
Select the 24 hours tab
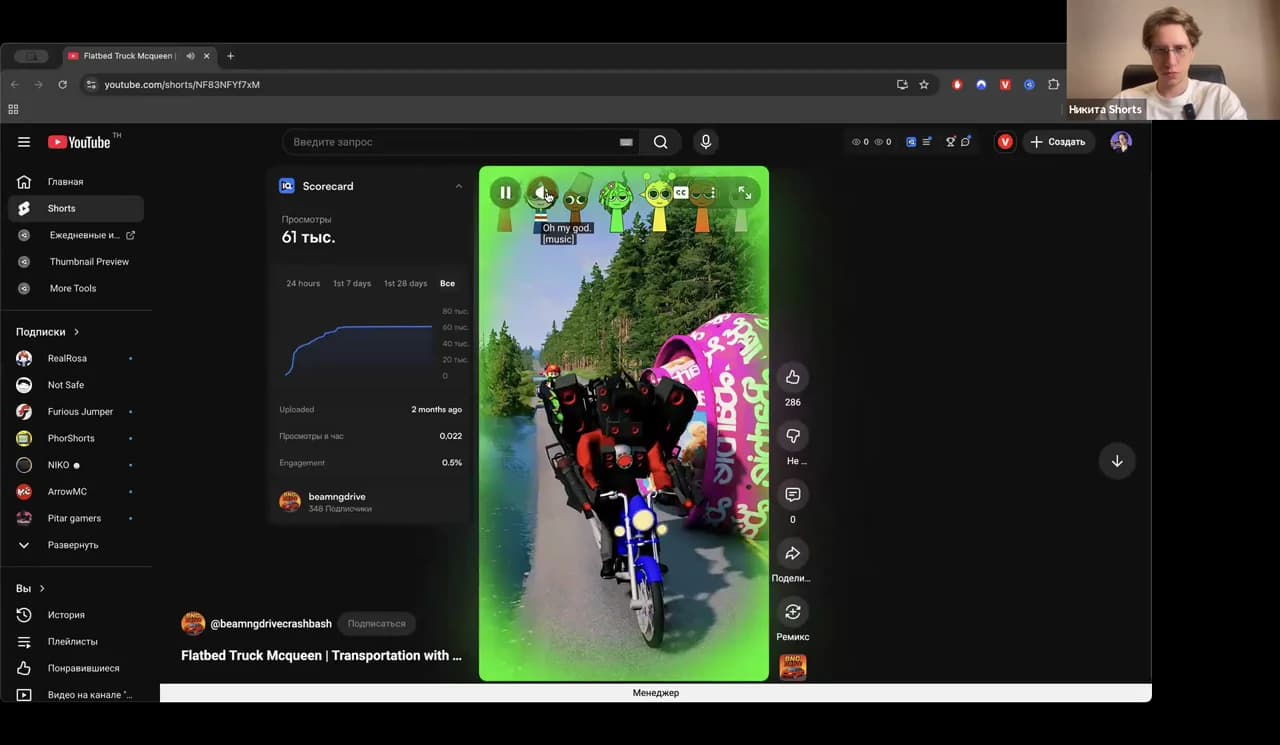tap(303, 283)
